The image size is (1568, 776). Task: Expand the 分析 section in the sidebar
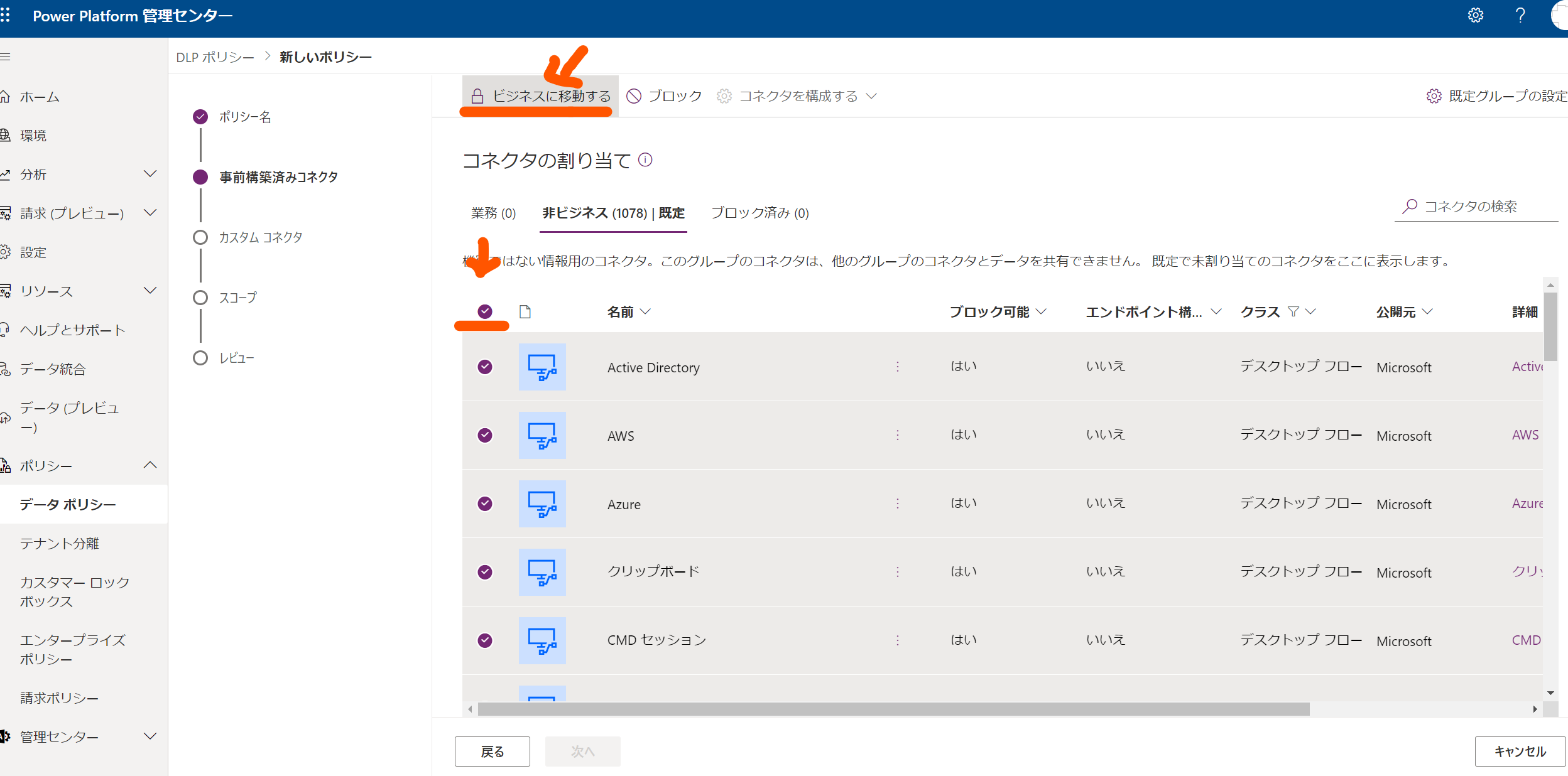(151, 174)
